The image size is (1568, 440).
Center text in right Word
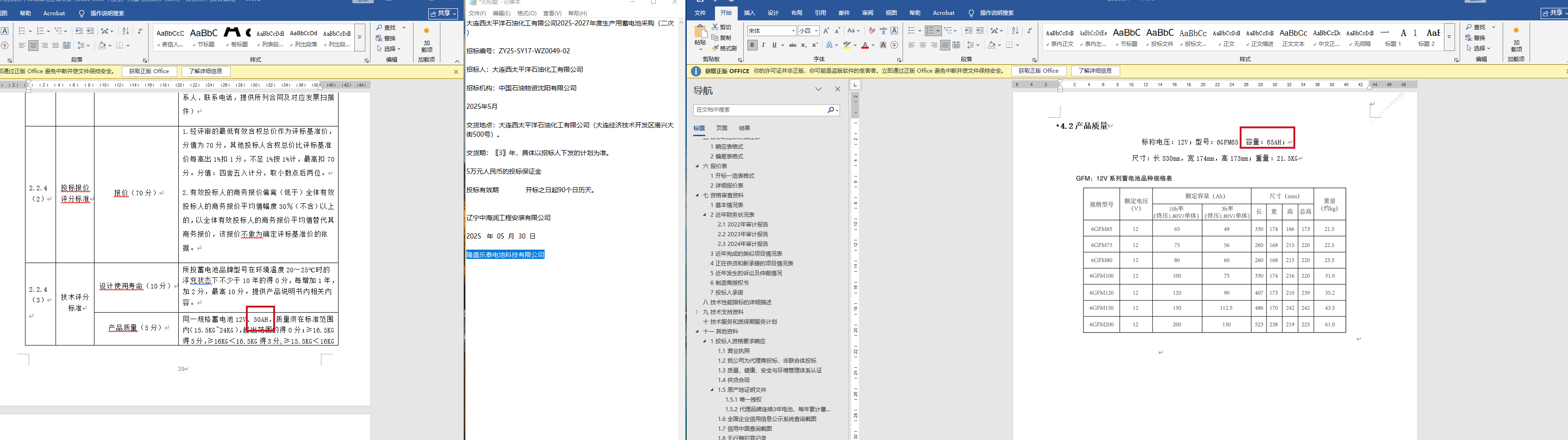click(923, 45)
